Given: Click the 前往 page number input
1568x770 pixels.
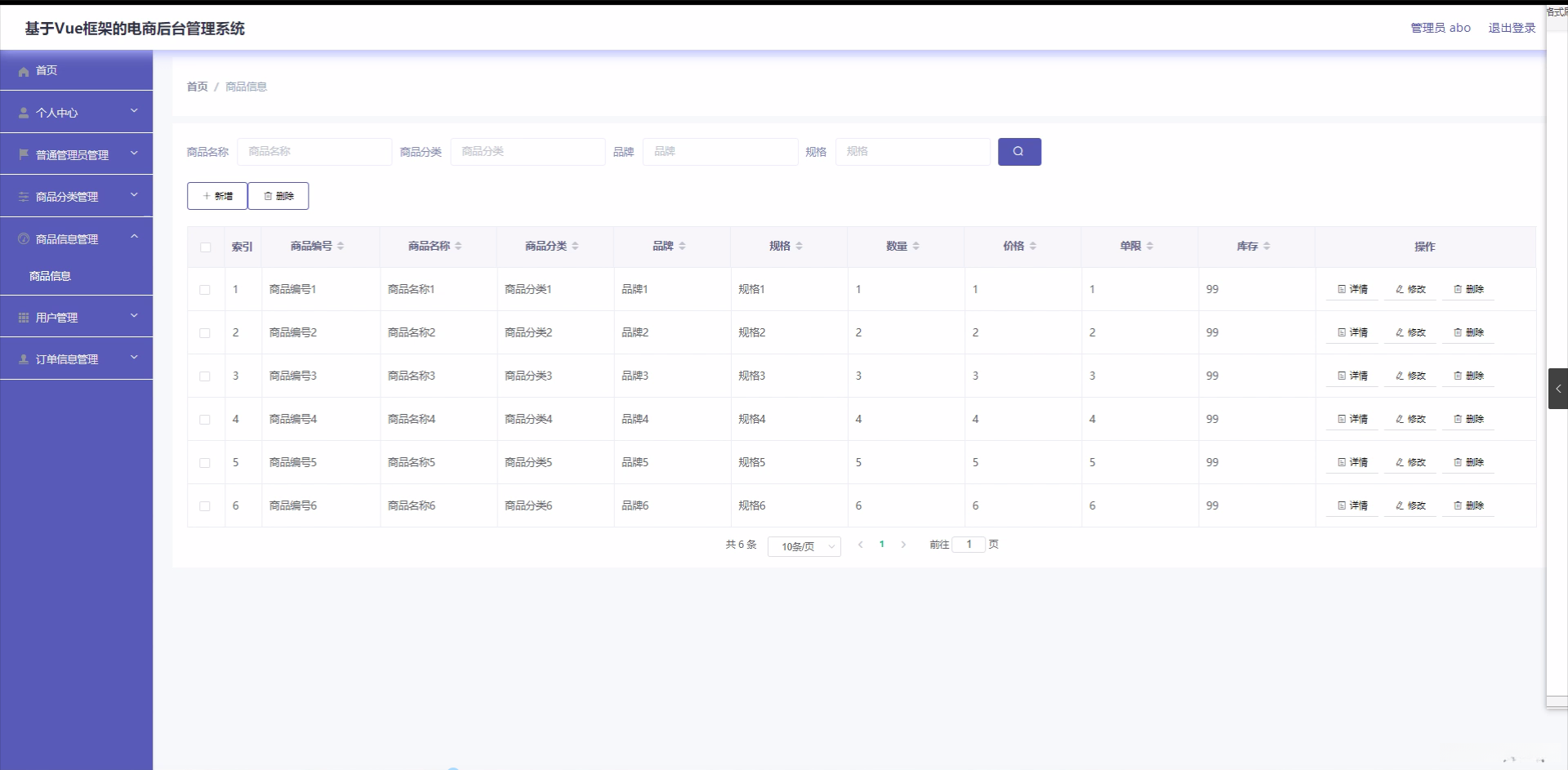Looking at the screenshot, I should tap(969, 545).
